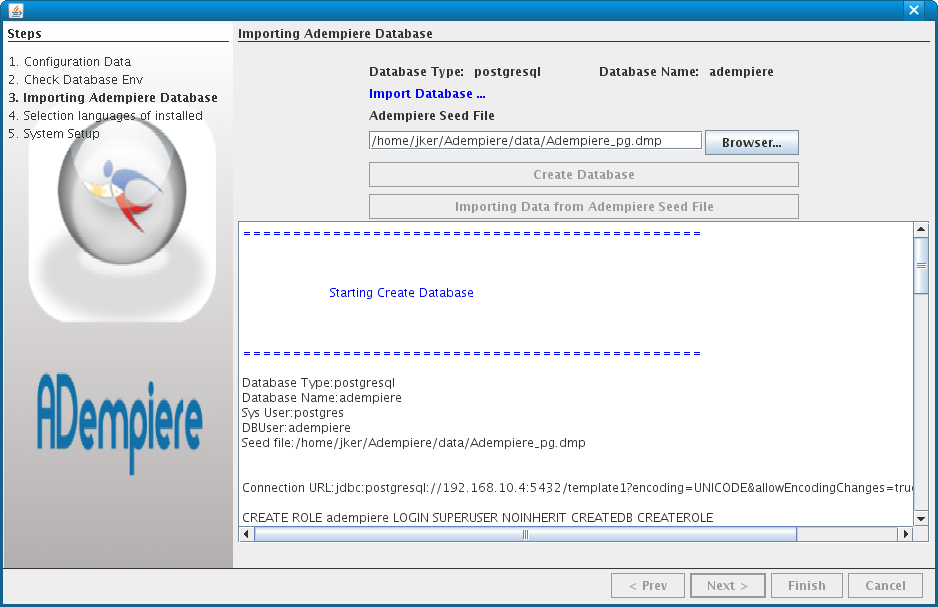Click Importing Data from Adempiere Seed File button
938x607 pixels.
click(583, 206)
